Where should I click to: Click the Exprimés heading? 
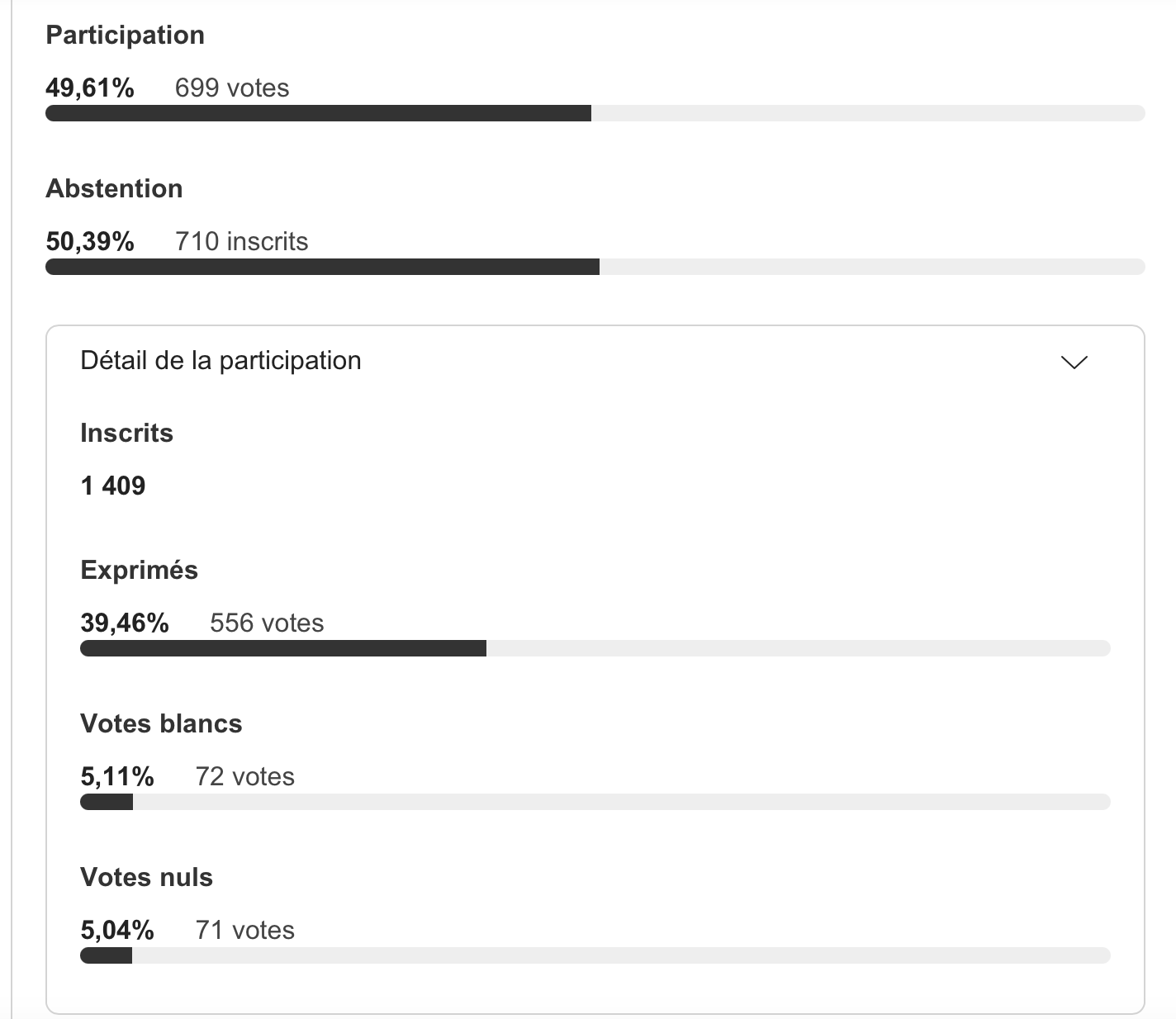click(x=139, y=570)
